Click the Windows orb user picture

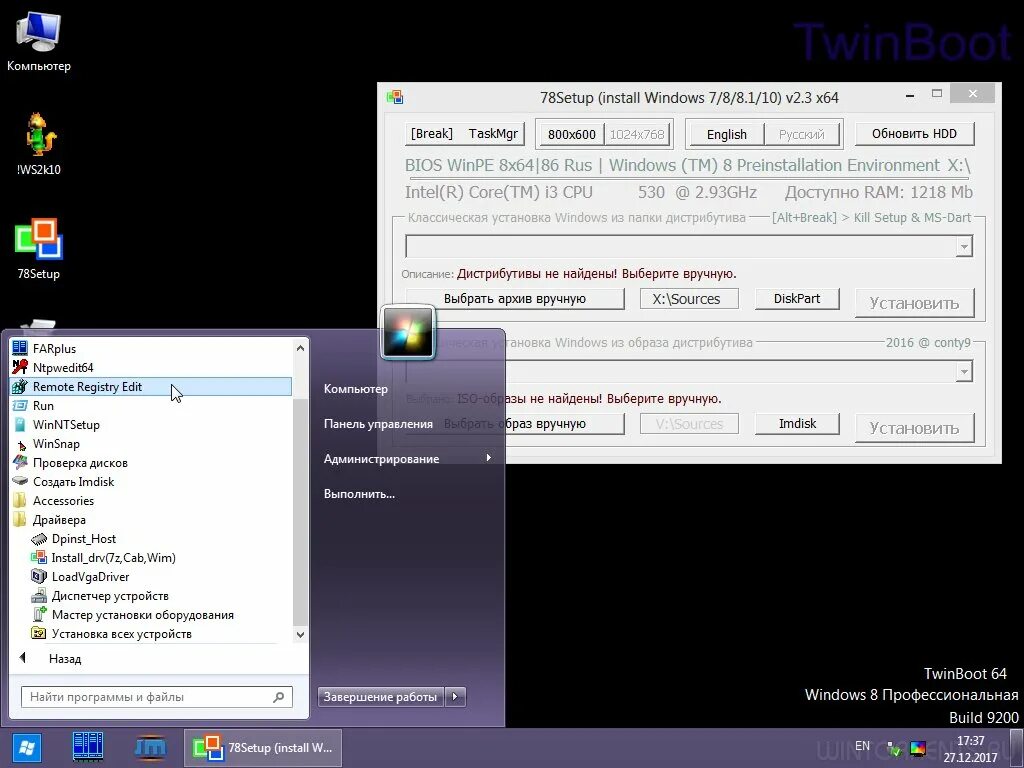(408, 332)
